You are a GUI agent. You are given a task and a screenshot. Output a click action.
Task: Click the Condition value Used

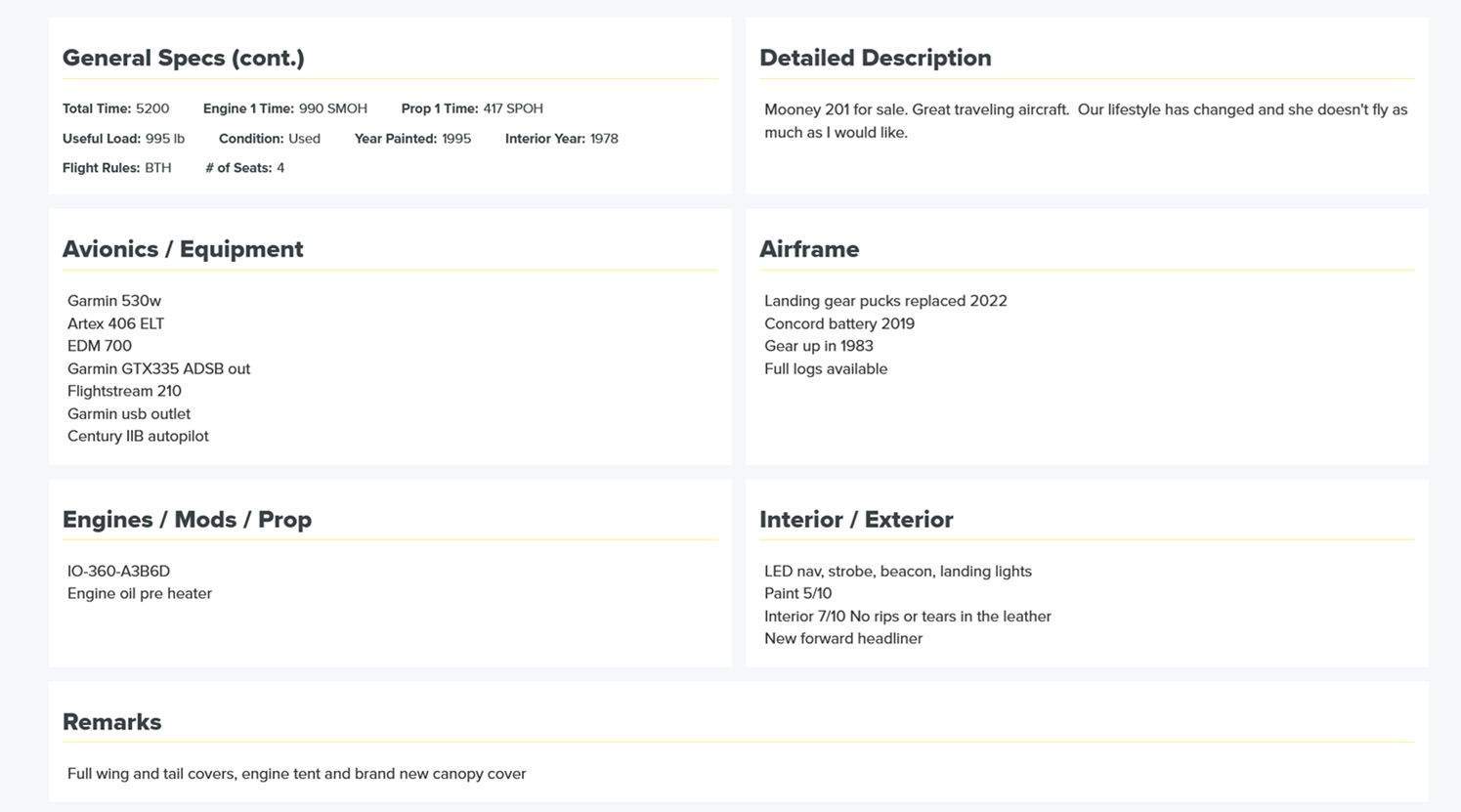pos(305,139)
